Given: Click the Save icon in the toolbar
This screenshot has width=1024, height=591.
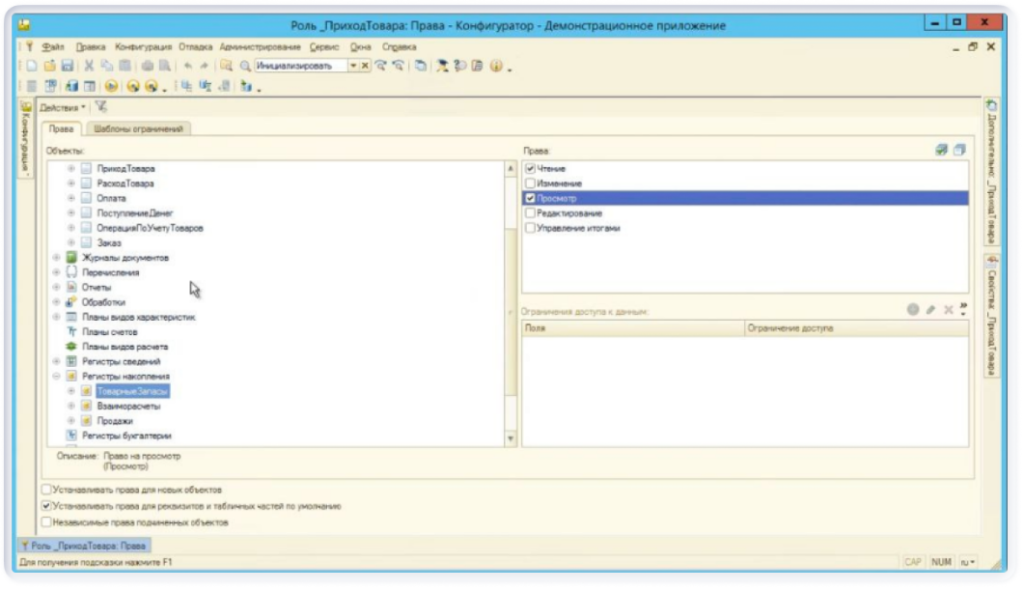Looking at the screenshot, I should point(67,66).
